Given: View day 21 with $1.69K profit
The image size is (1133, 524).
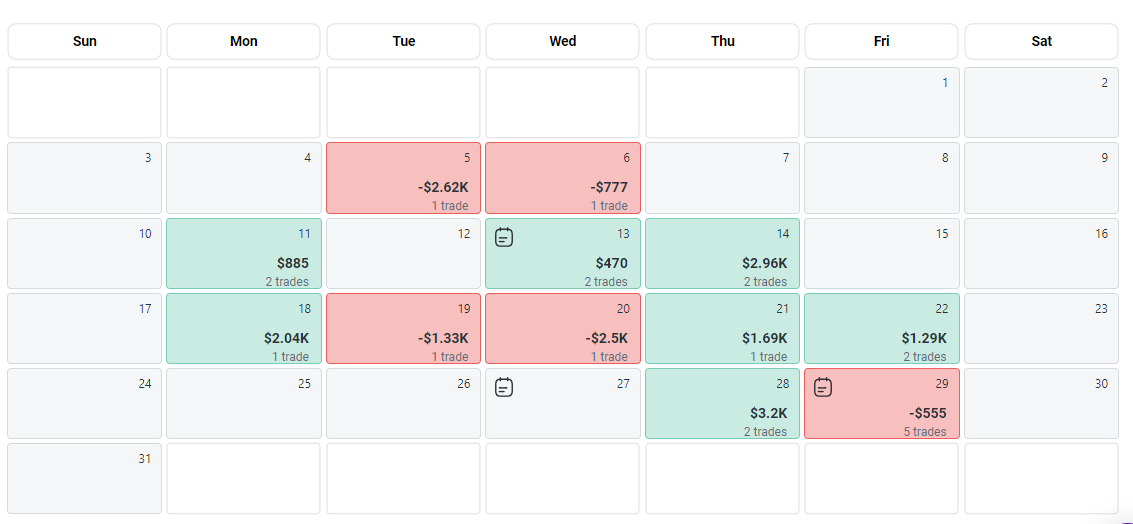Looking at the screenshot, I should [722, 329].
